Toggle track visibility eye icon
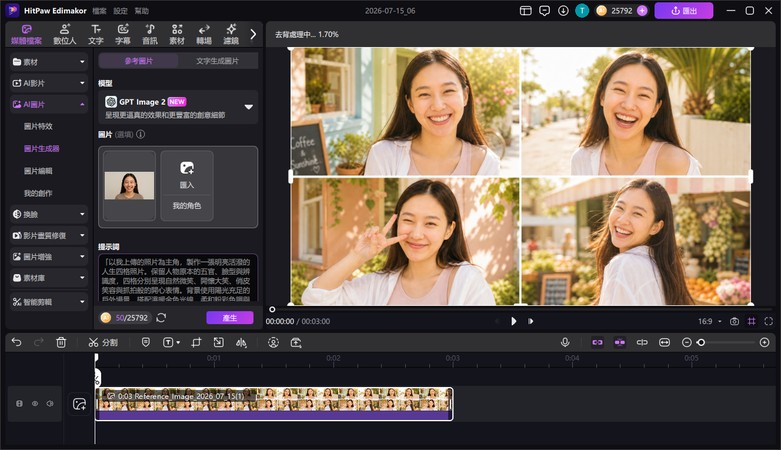Image resolution: width=781 pixels, height=450 pixels. pyautogui.click(x=35, y=404)
